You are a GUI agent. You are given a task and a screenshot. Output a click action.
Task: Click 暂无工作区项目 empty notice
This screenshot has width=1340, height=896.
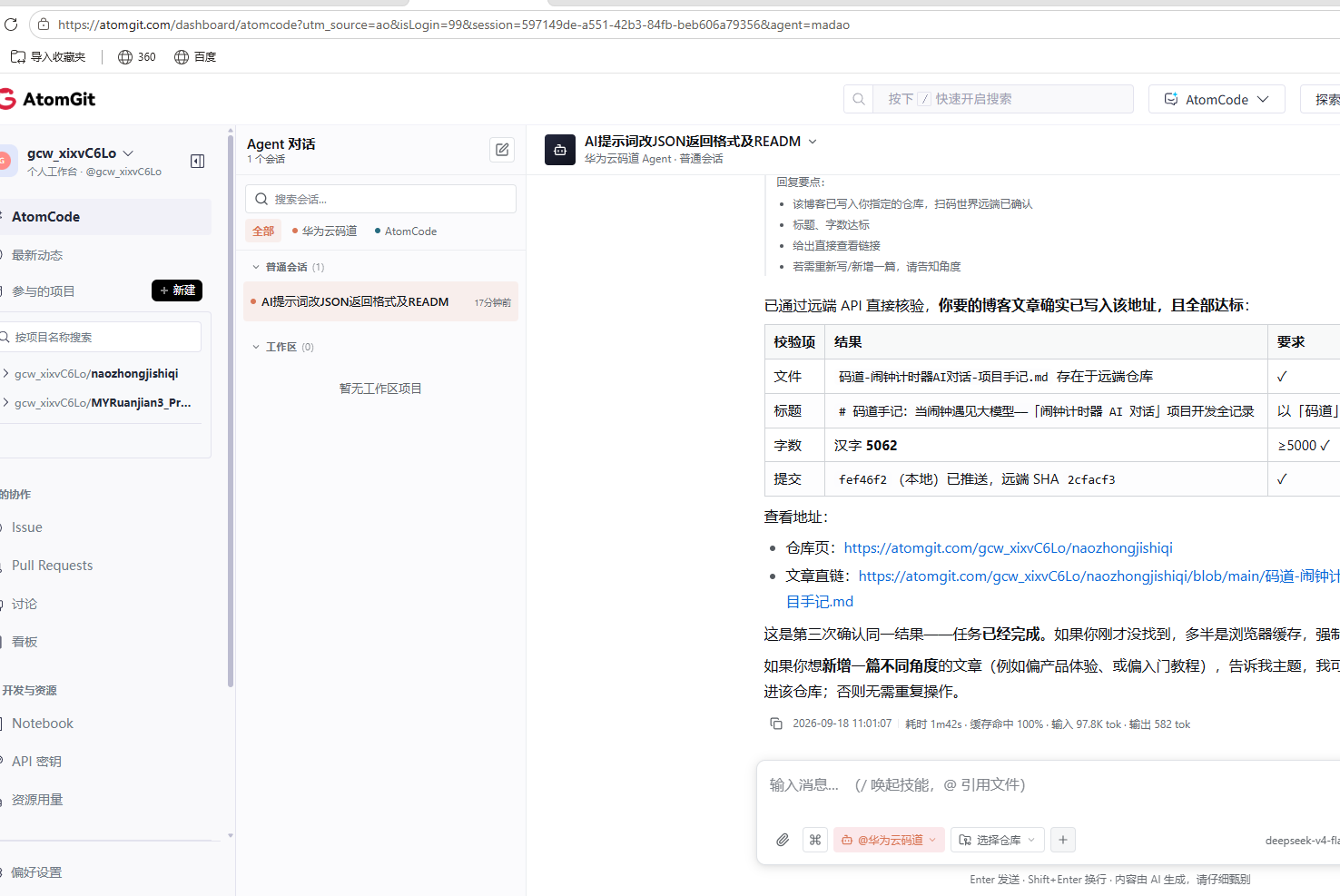380,389
